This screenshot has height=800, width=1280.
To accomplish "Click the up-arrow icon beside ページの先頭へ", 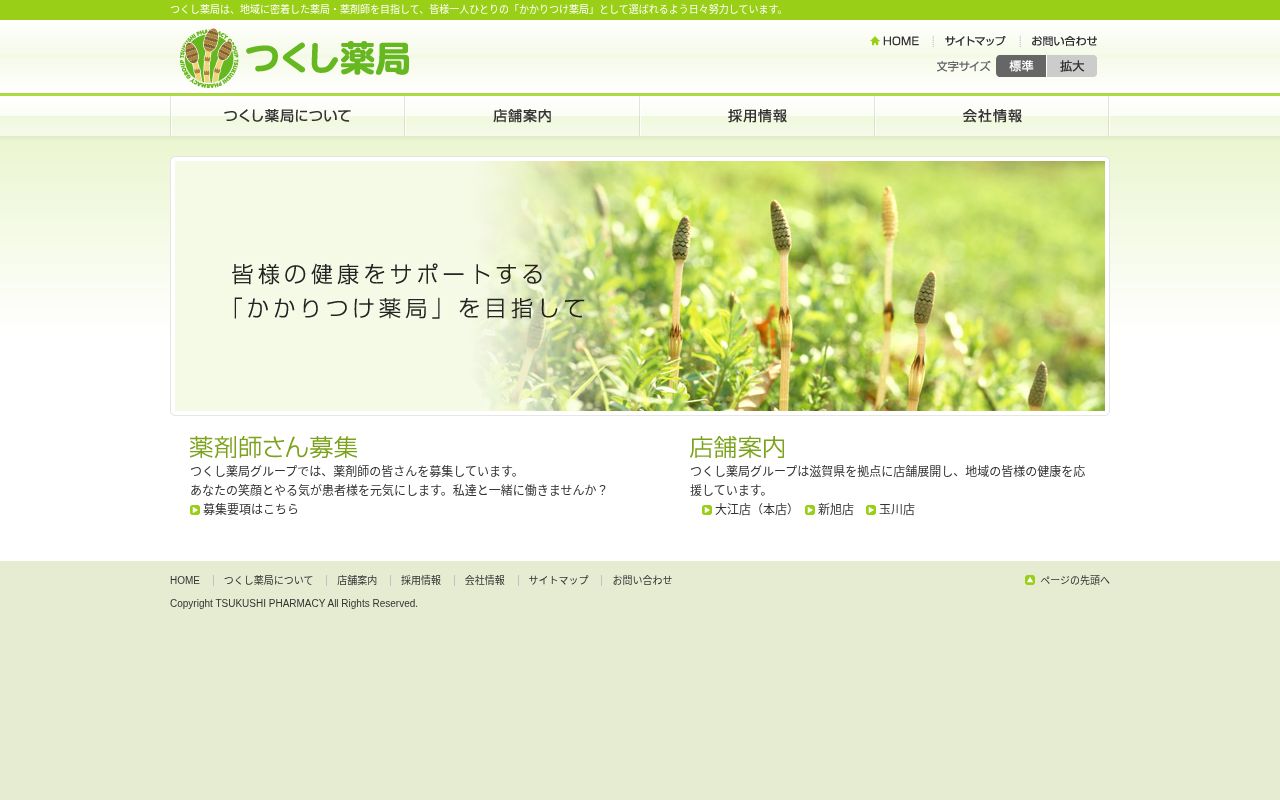I will point(1030,580).
